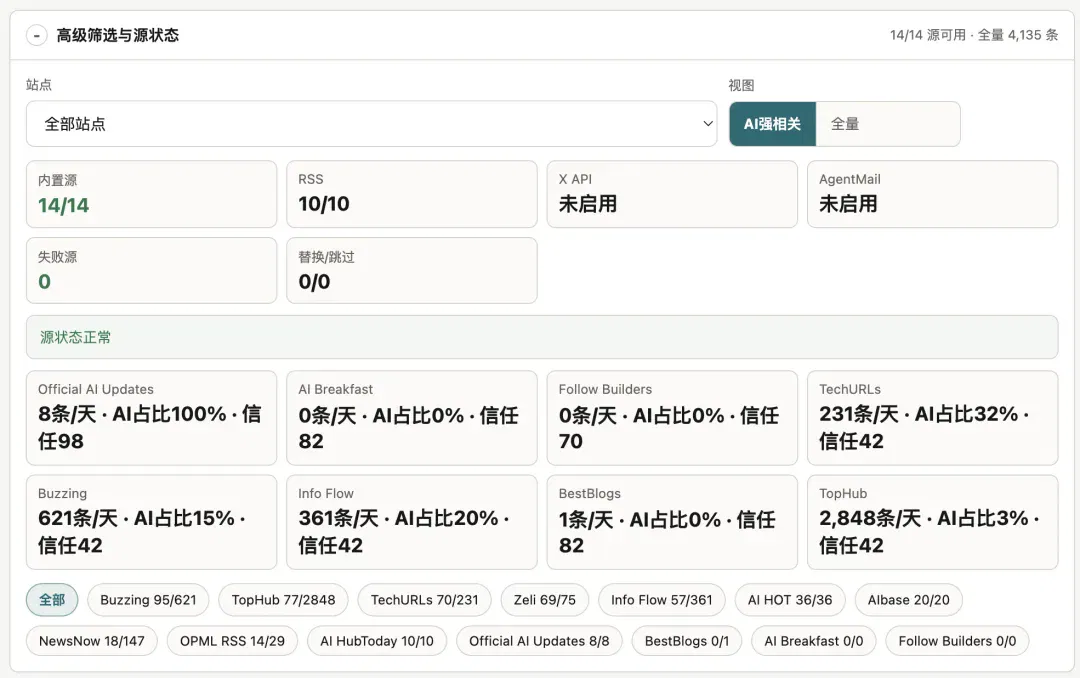Filter by AI Breakfast 0/0 chip
Image resolution: width=1080 pixels, height=678 pixels.
[813, 641]
